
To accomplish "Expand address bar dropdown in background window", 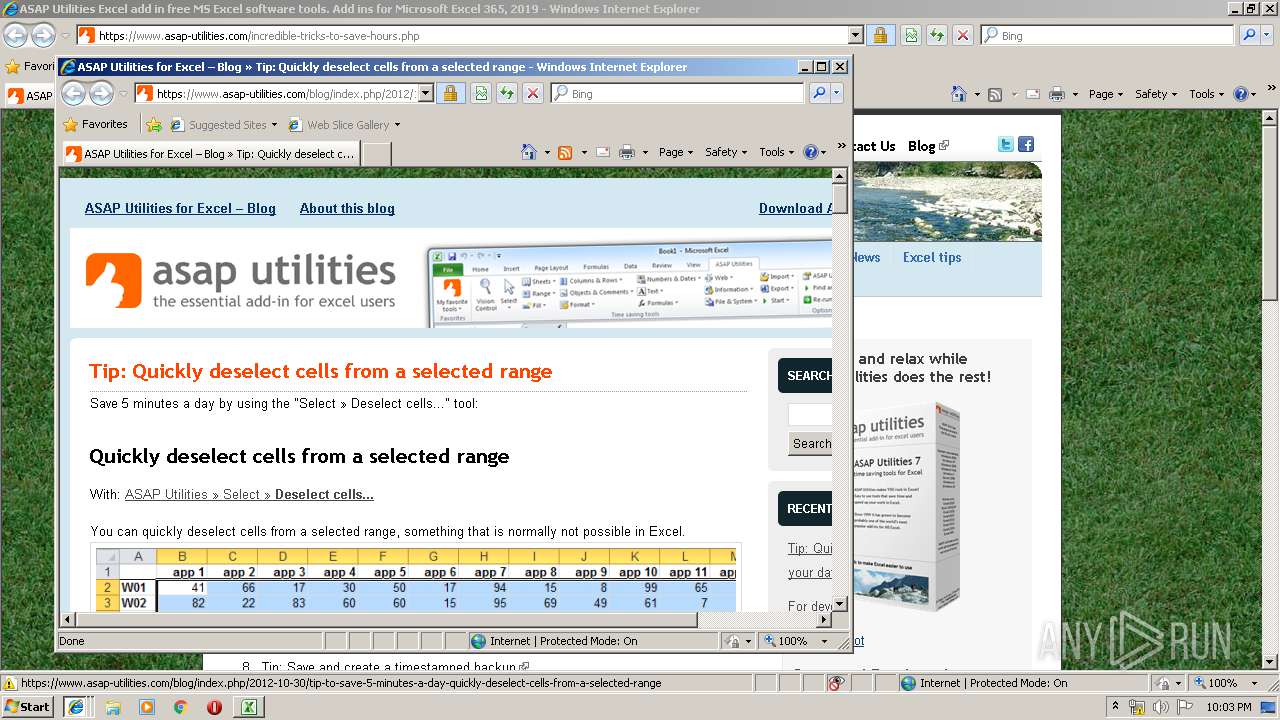I will coord(856,35).
